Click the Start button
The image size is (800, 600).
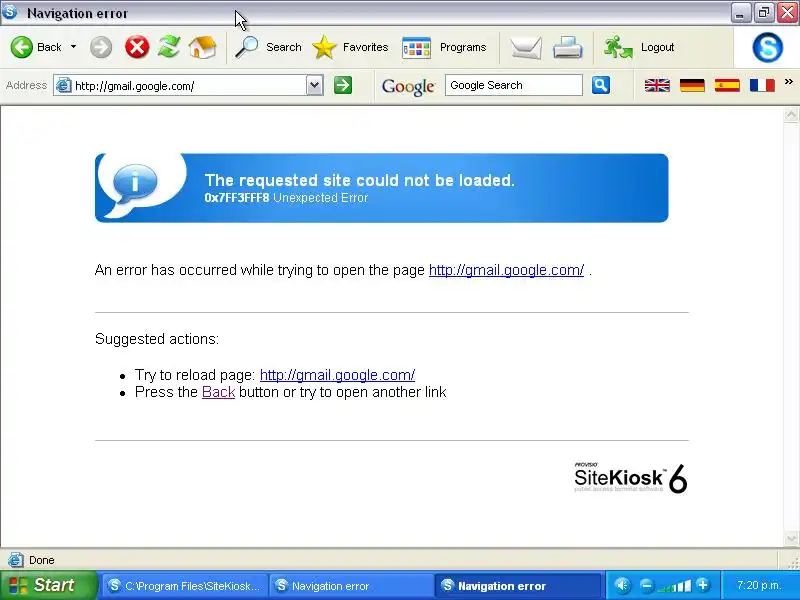coord(47,585)
